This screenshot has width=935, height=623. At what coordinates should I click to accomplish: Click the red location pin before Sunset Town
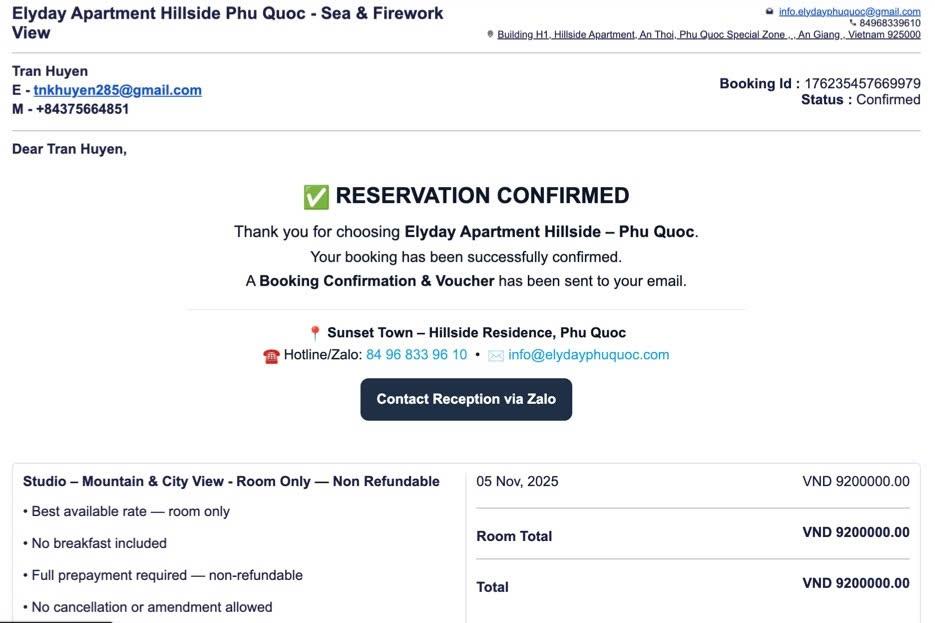point(315,333)
